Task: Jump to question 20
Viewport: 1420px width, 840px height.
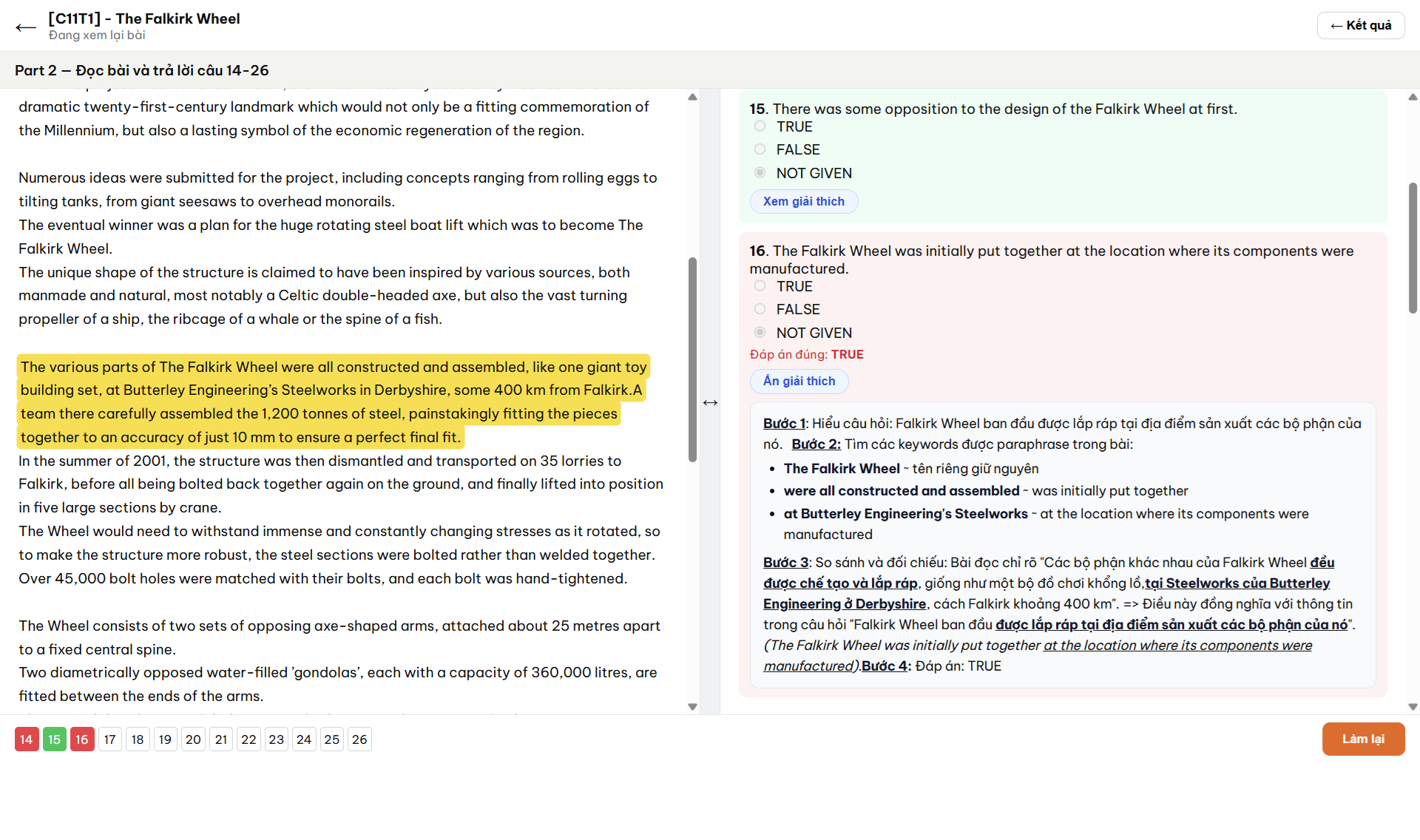Action: tap(193, 739)
